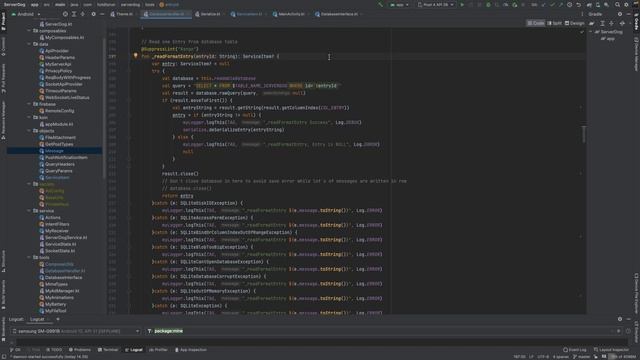Open the Event Log button

click(x=575, y=350)
